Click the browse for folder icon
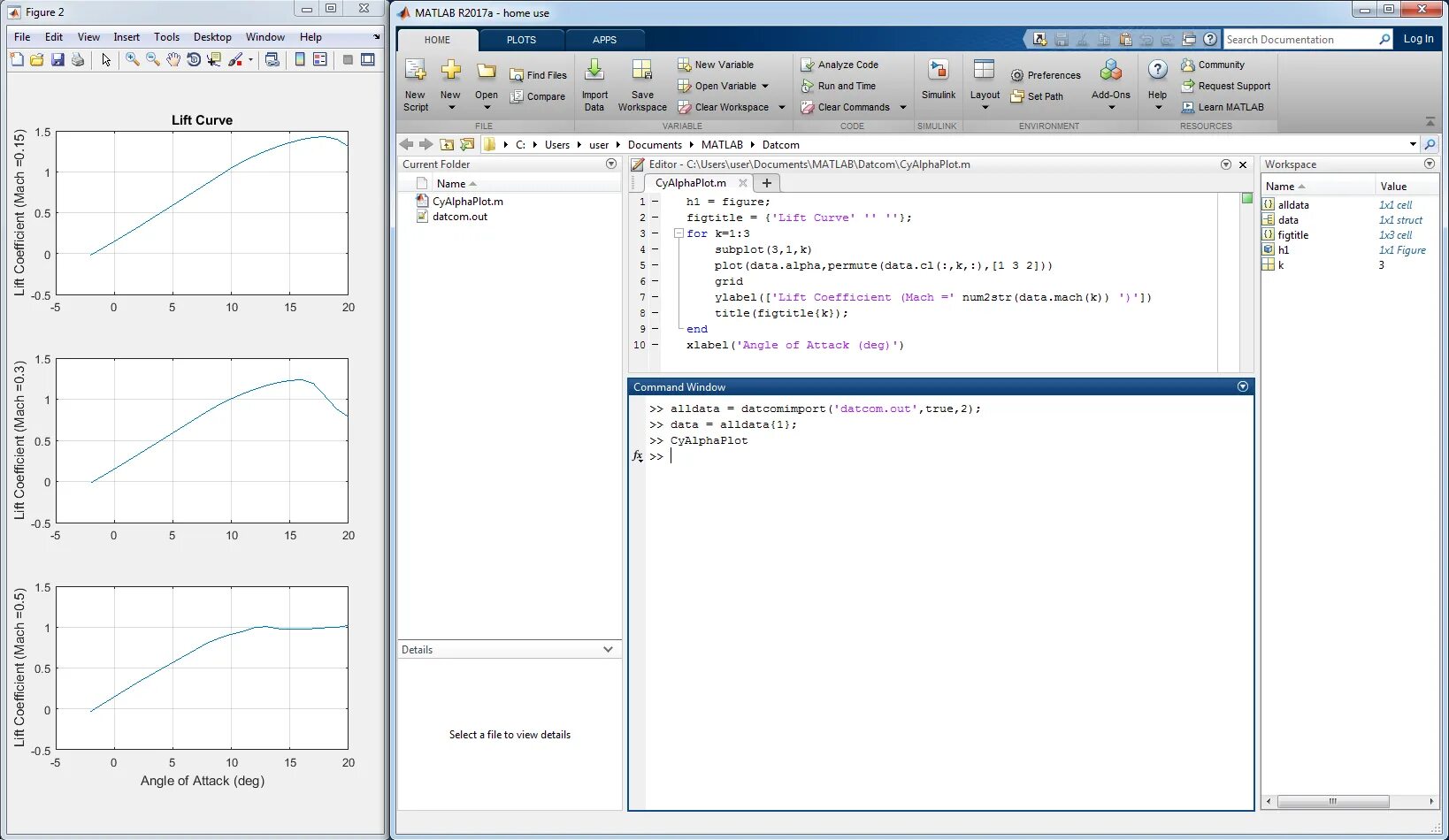Screen dimensions: 1449x840 tap(467, 144)
